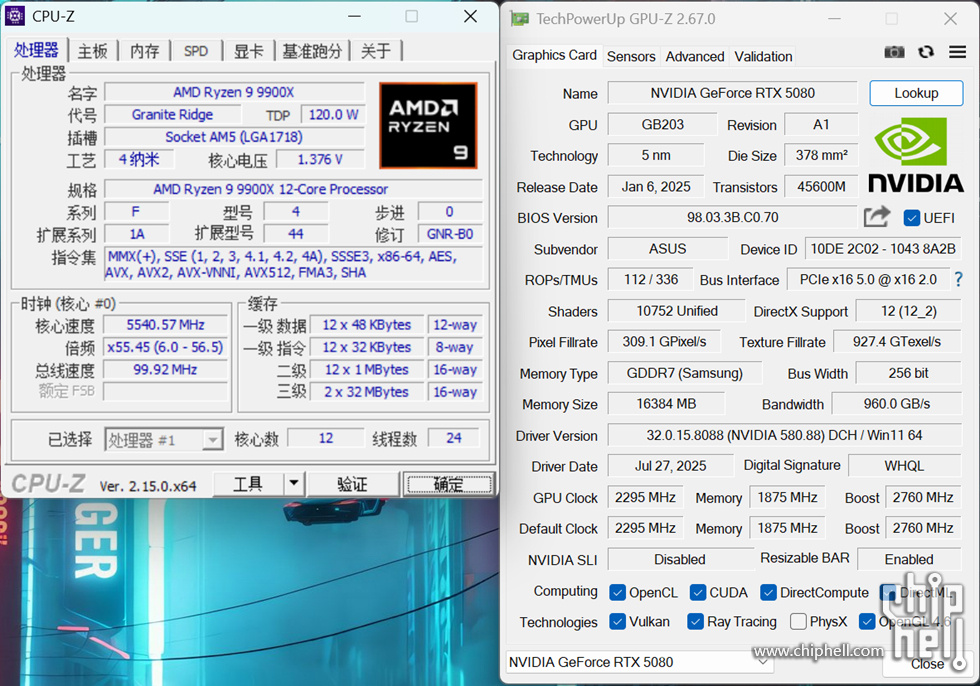Click the Memory Type GDDR7 (Samsung) field
The height and width of the screenshot is (686, 980).
click(685, 373)
